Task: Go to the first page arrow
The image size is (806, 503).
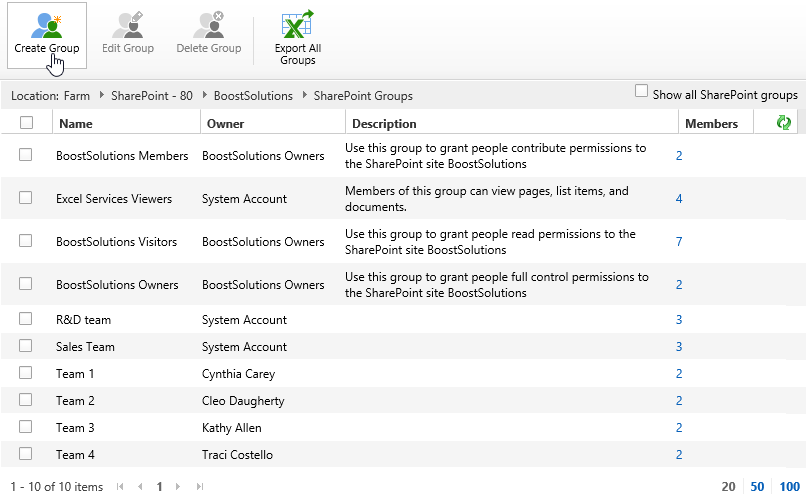Action: (x=121, y=487)
